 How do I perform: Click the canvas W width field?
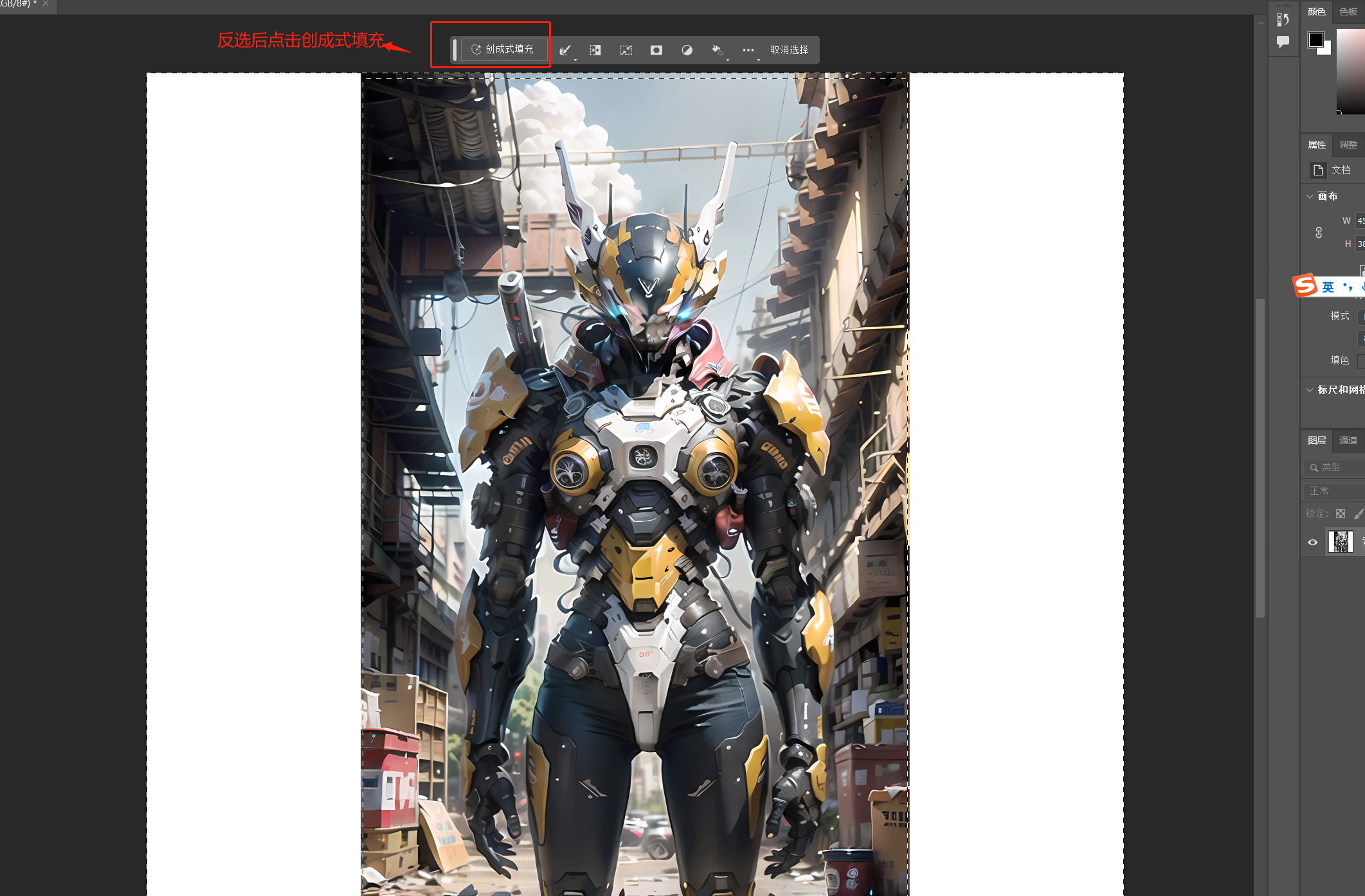1360,220
